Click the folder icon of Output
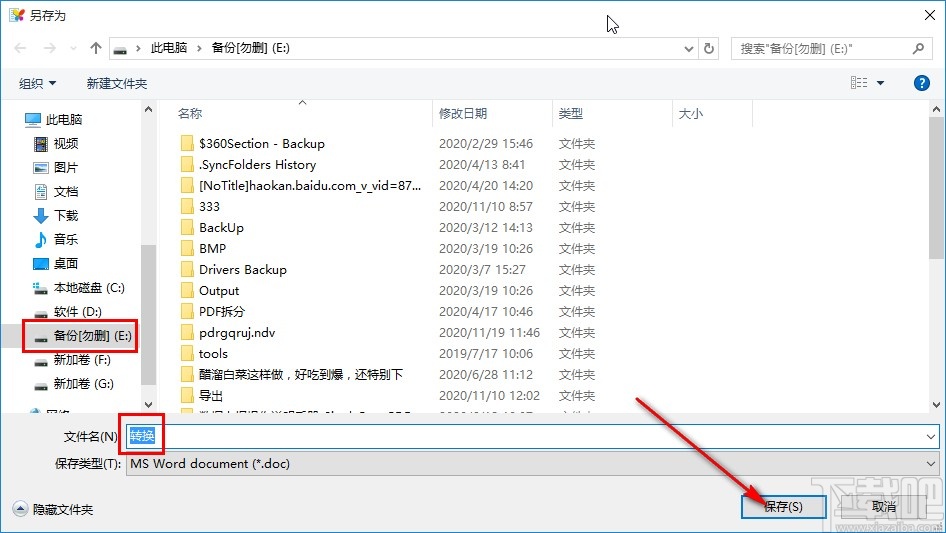Image resolution: width=946 pixels, height=533 pixels. pos(188,290)
